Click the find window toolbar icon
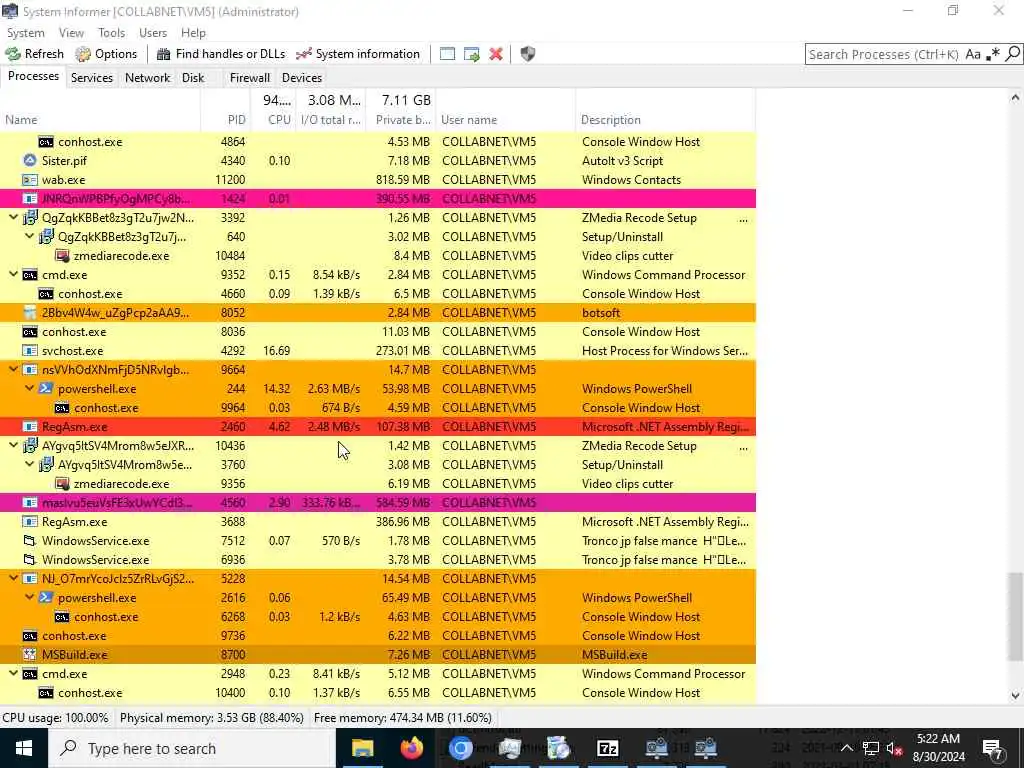1024x768 pixels. click(447, 54)
